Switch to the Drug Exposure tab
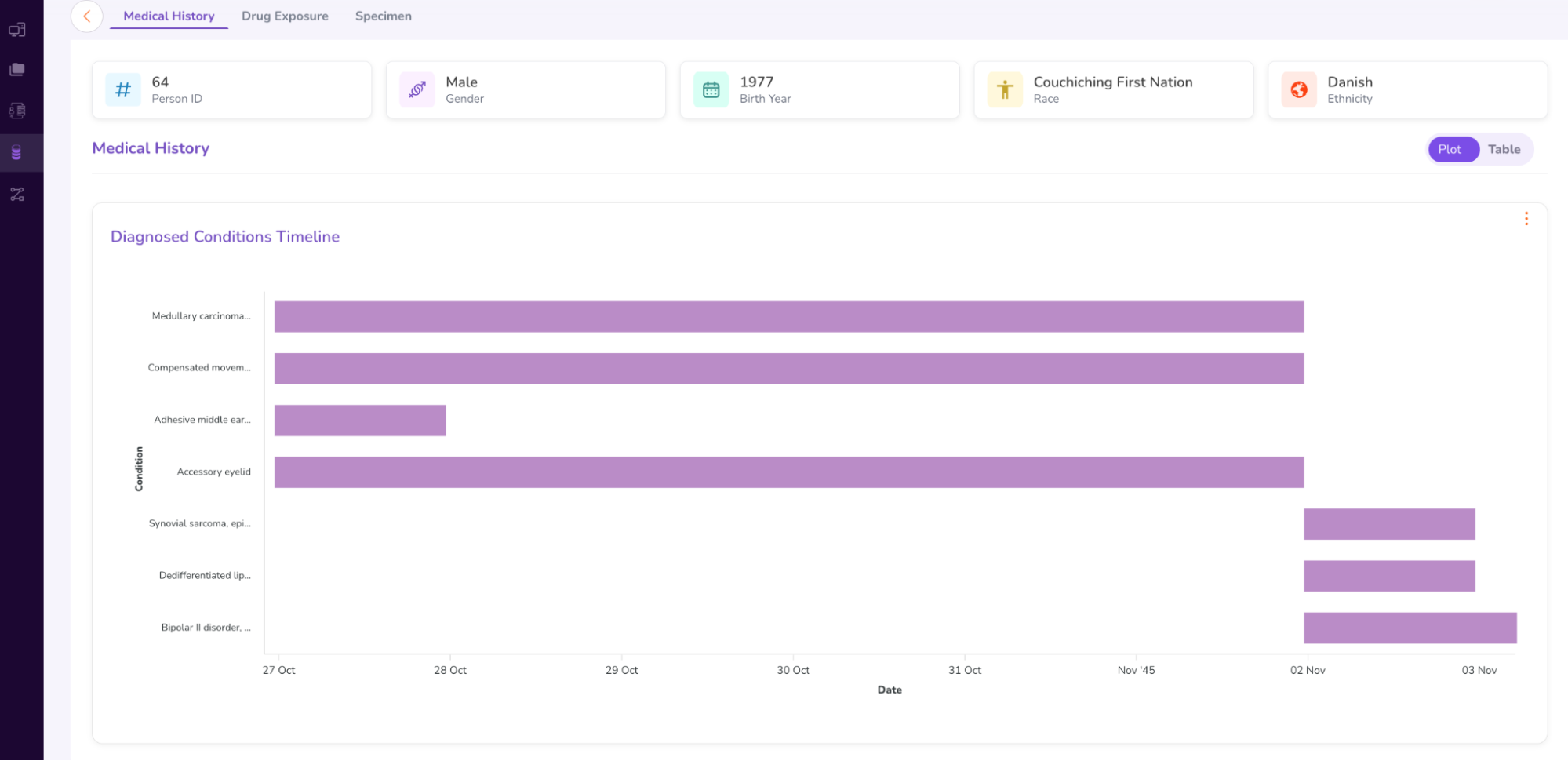The image size is (1568, 761). click(x=285, y=16)
